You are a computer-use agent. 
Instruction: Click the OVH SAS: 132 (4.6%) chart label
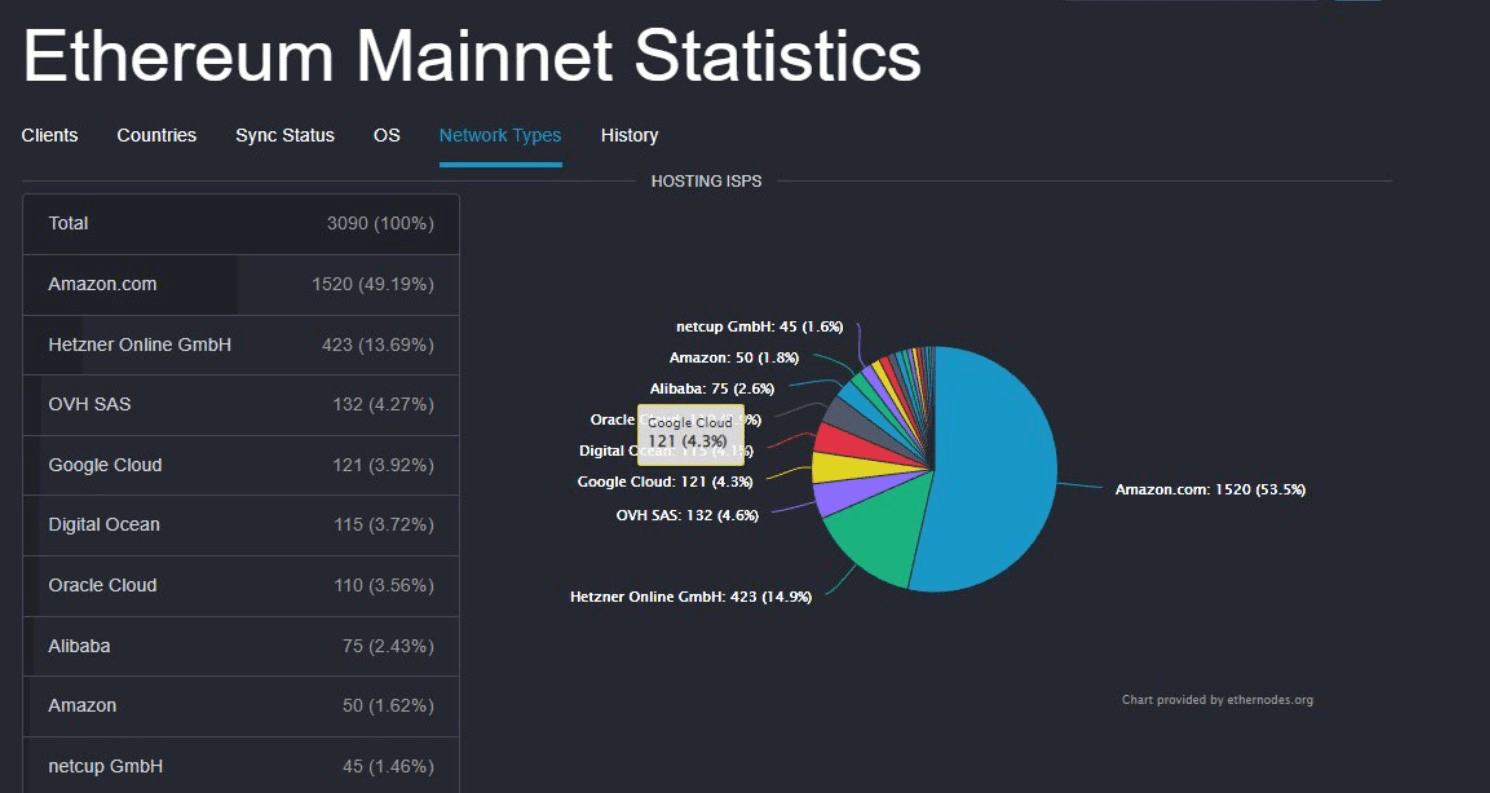click(687, 516)
